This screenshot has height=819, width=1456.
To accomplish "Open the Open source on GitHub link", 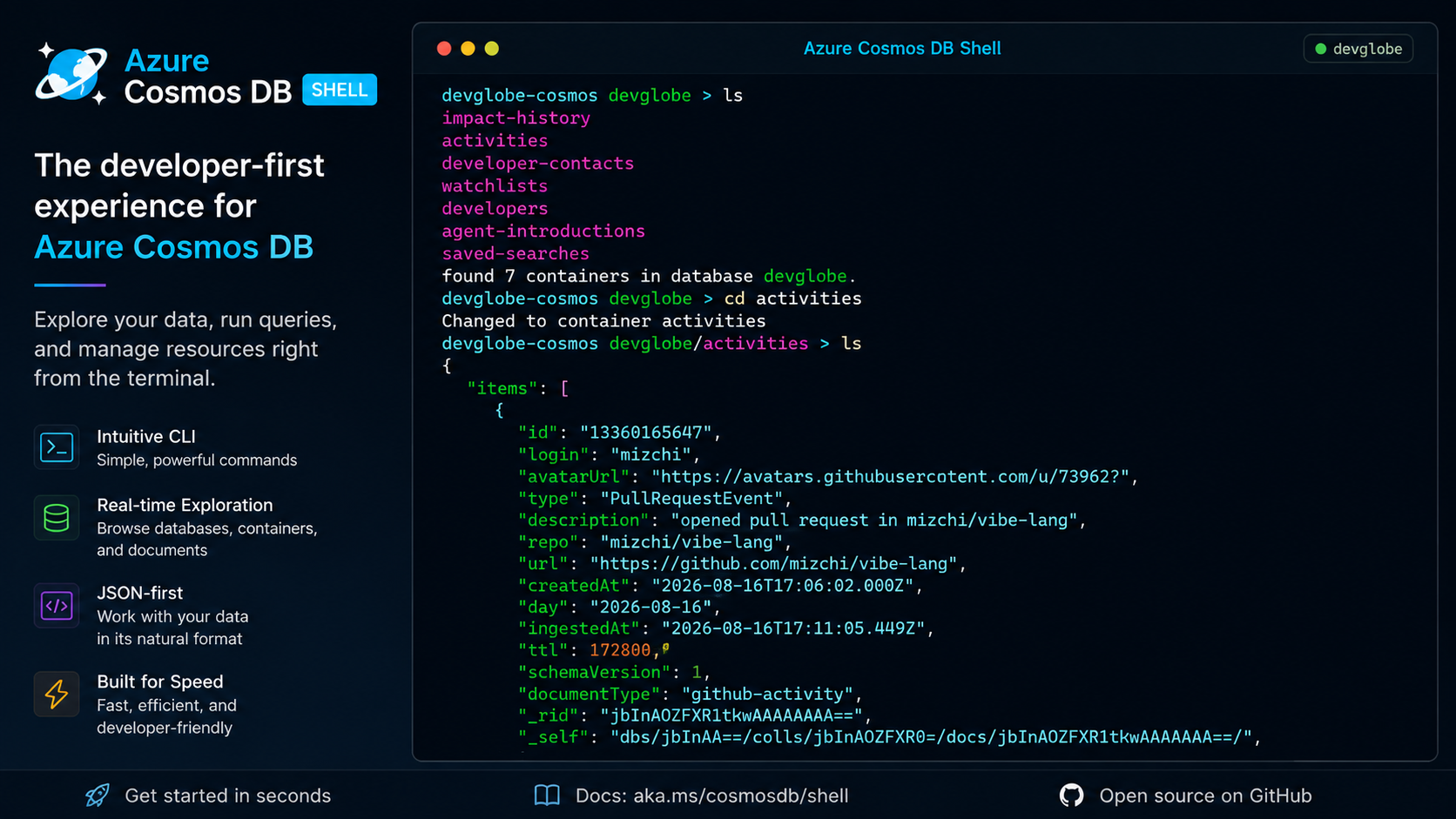I will click(1205, 796).
